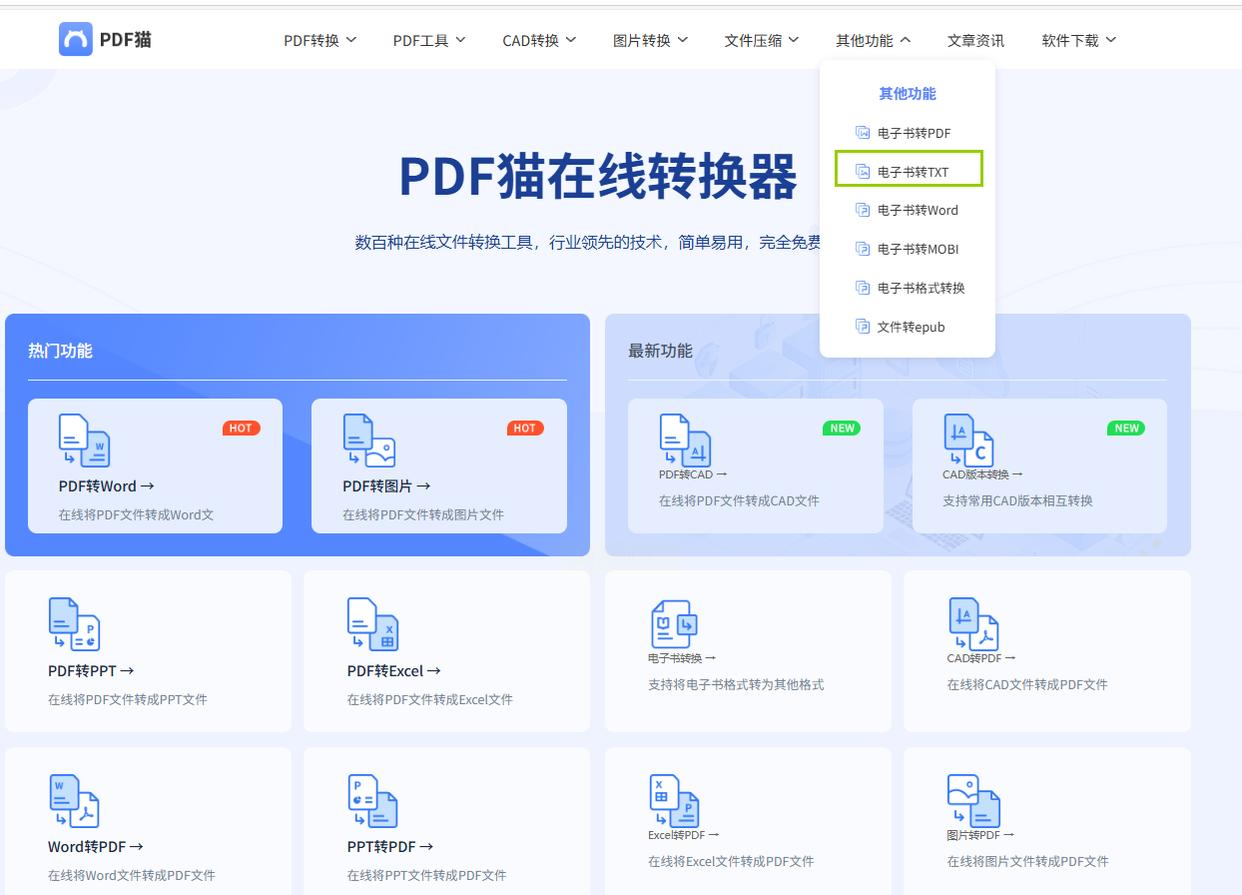The image size is (1242, 895).
Task: Open the PDF转PPT → link
Action: (90, 671)
